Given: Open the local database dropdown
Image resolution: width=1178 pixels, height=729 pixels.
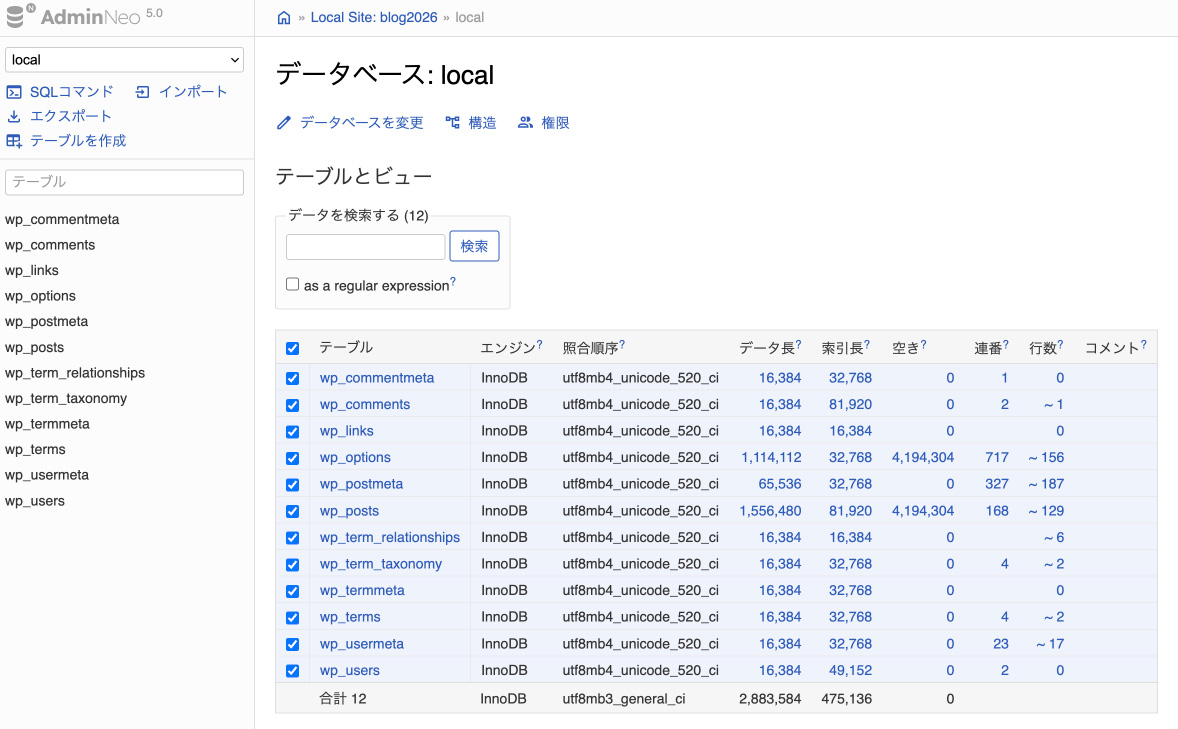Looking at the screenshot, I should pos(124,60).
